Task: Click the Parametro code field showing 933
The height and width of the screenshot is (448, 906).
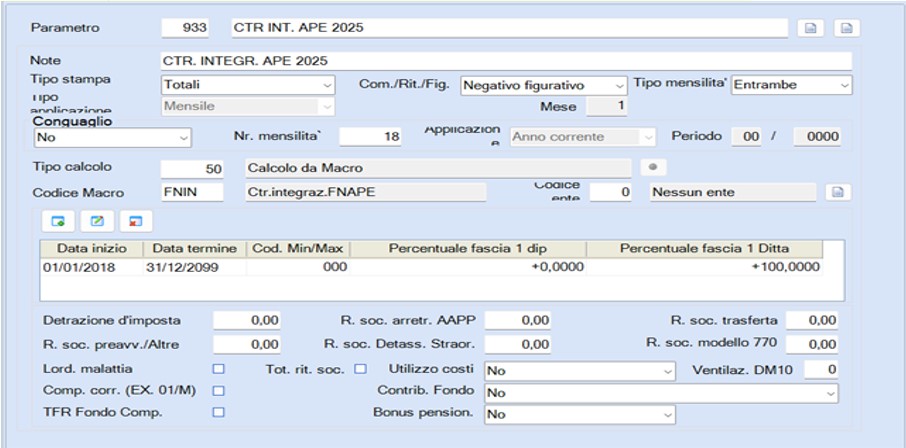Action: [x=185, y=28]
